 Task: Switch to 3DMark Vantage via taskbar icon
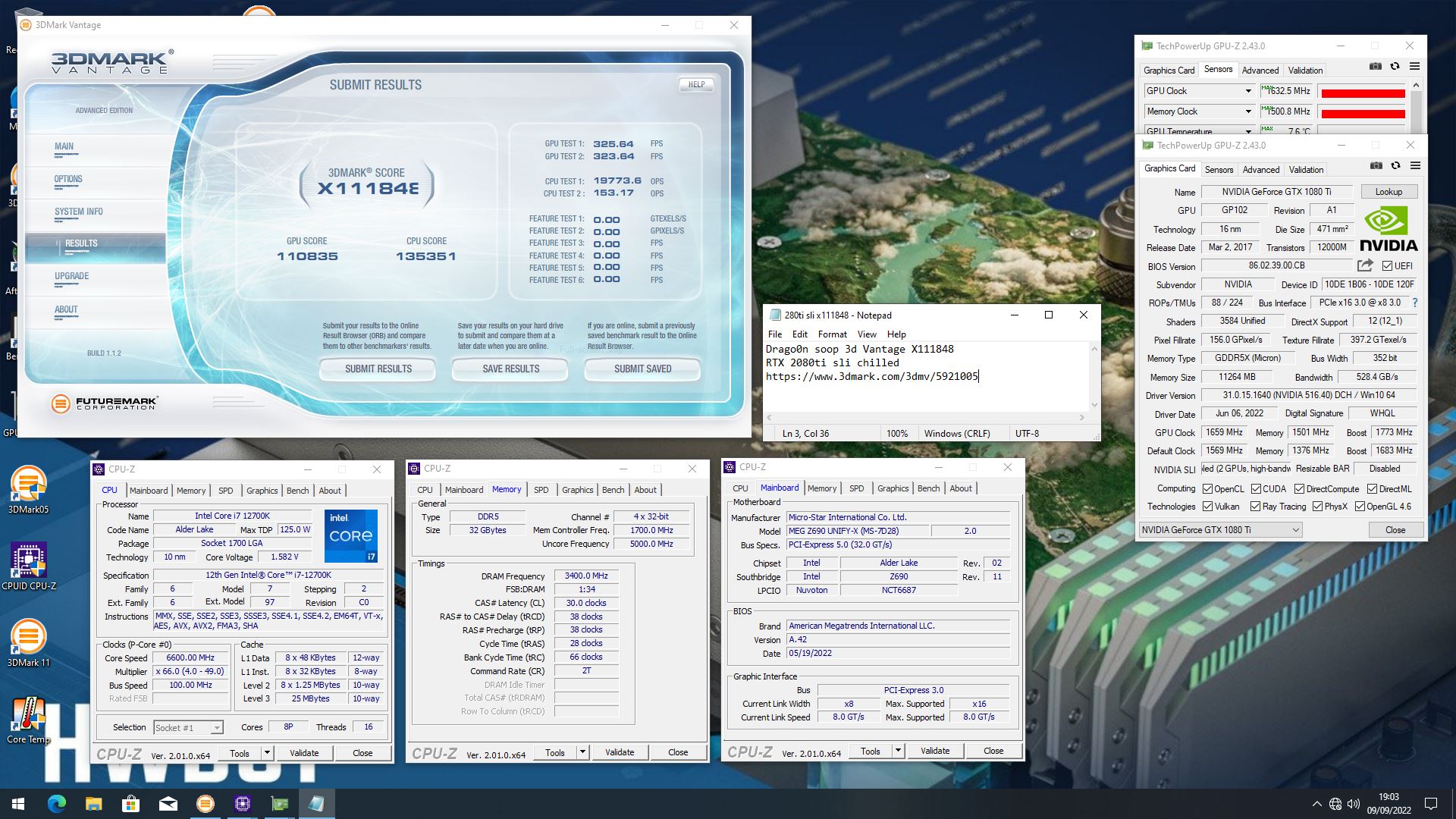pos(205,804)
